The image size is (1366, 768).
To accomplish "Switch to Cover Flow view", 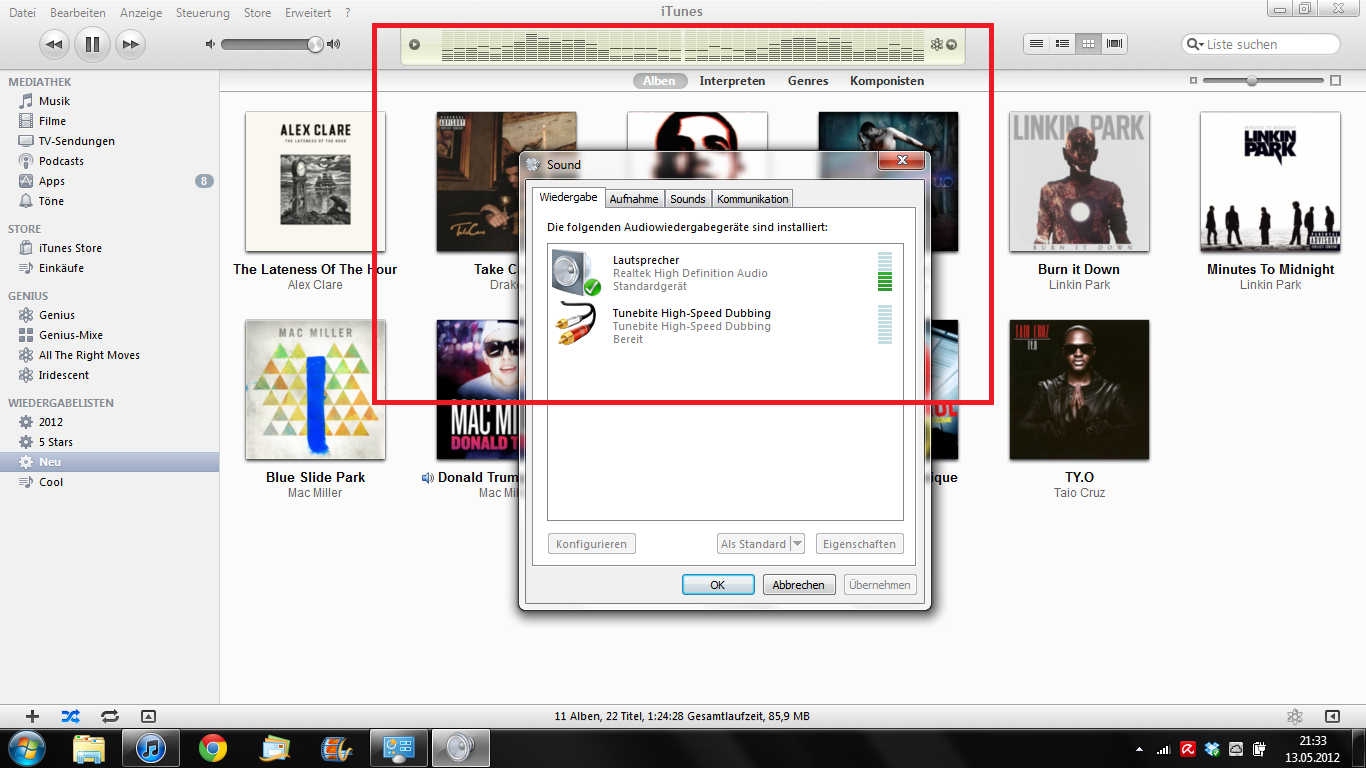I will (1114, 44).
